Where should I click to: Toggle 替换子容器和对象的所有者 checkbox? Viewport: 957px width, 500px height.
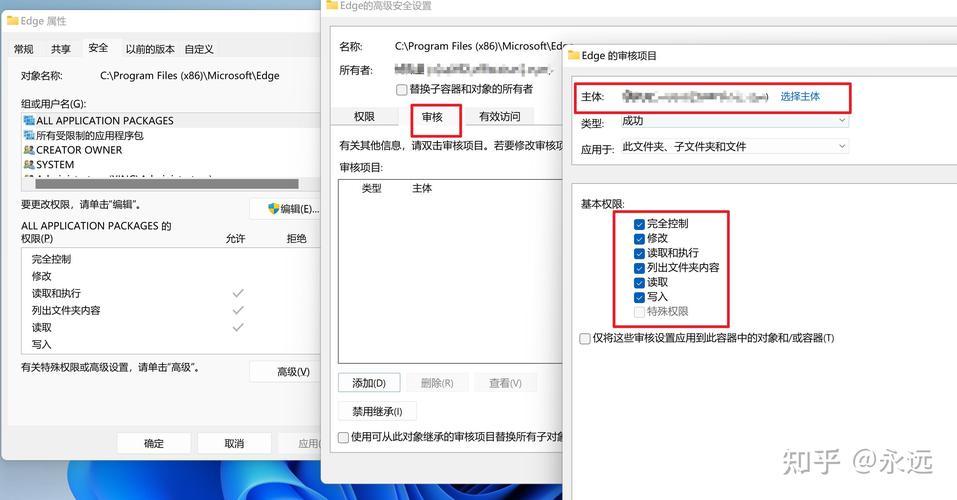point(401,90)
